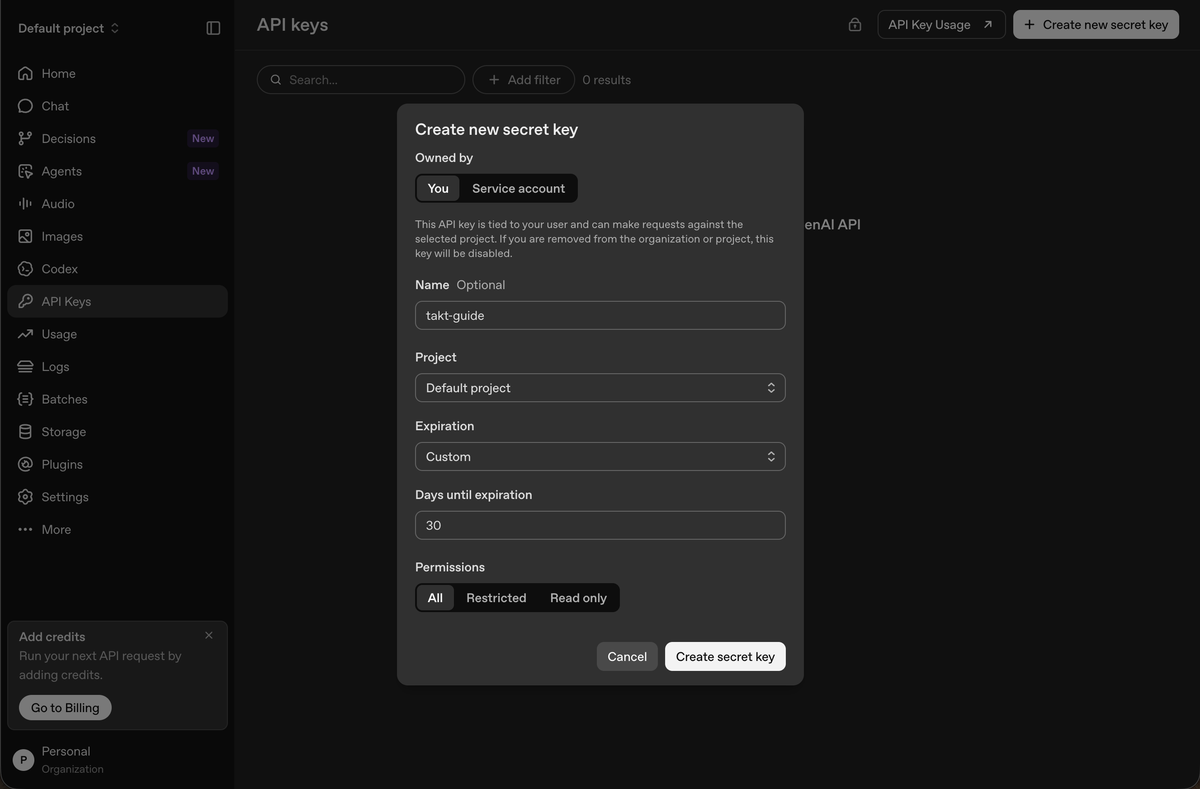Viewport: 1200px width, 789px height.
Task: Click the lock icon in header
Action: click(855, 25)
